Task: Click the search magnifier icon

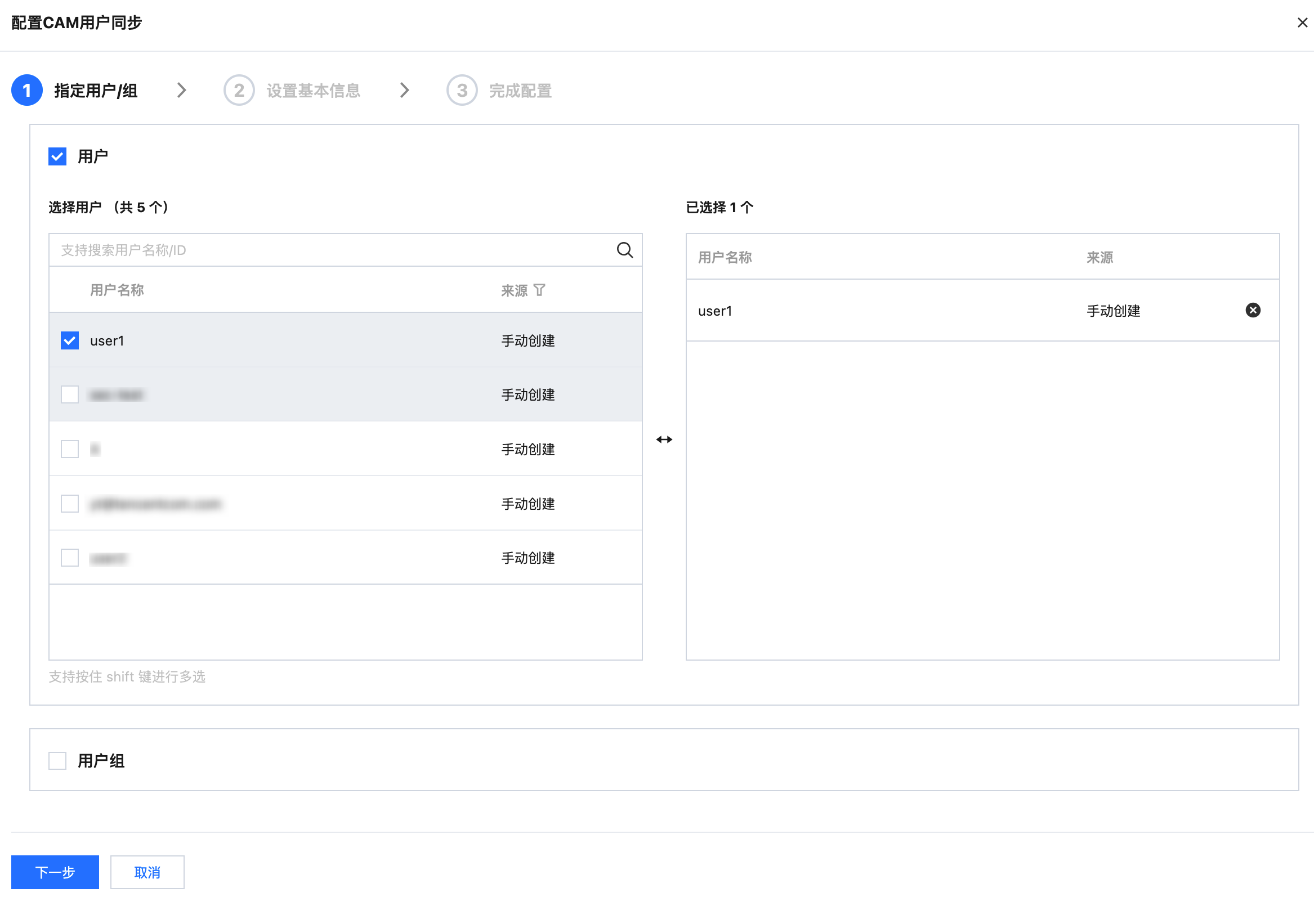Action: click(624, 250)
